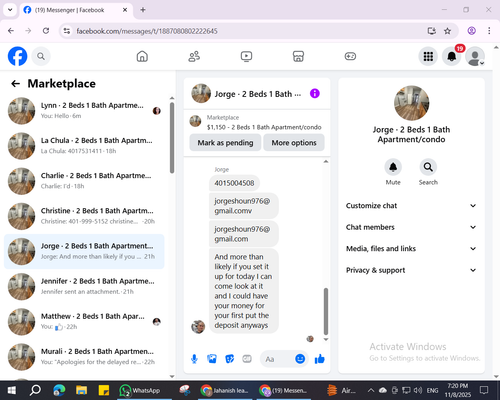Viewport: 500px width, 400px height.
Task: Click Jorge's large profile picture in details panel
Action: pyautogui.click(x=411, y=103)
